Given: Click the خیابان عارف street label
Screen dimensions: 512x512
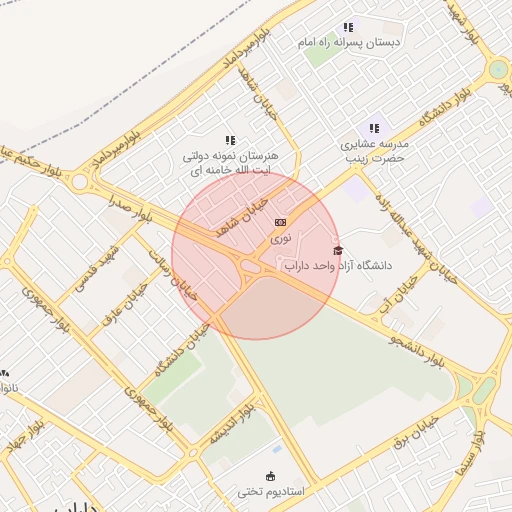Looking at the screenshot, I should click(x=125, y=304).
